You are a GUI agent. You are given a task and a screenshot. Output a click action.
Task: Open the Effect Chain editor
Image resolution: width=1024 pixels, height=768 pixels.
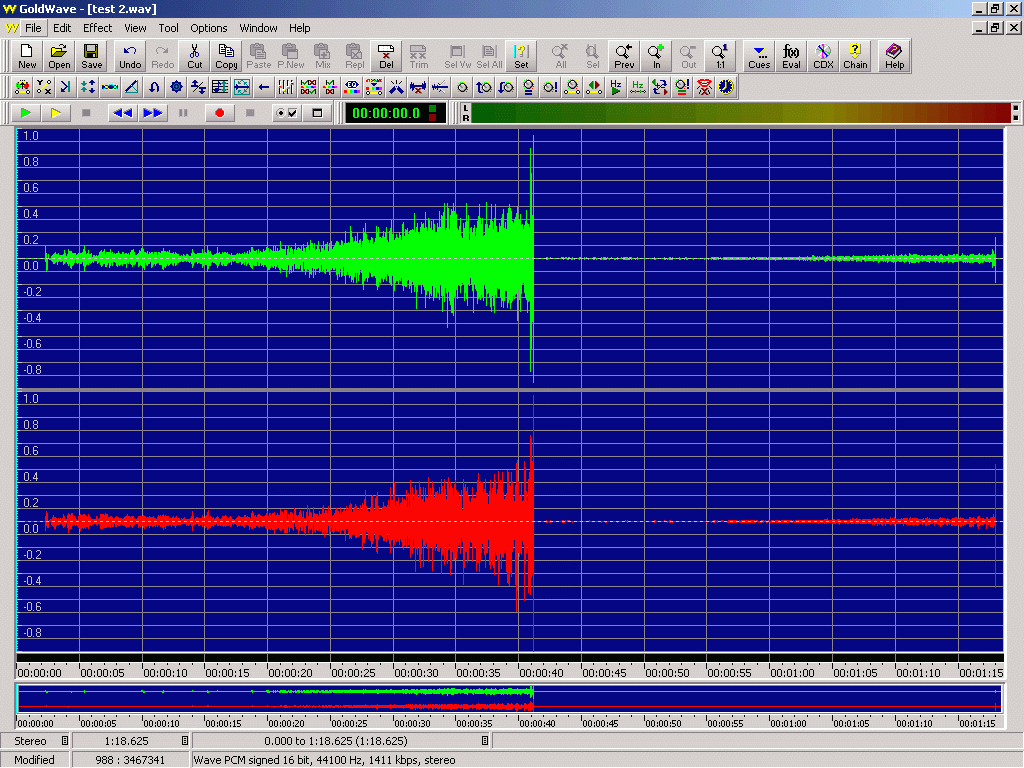click(855, 54)
